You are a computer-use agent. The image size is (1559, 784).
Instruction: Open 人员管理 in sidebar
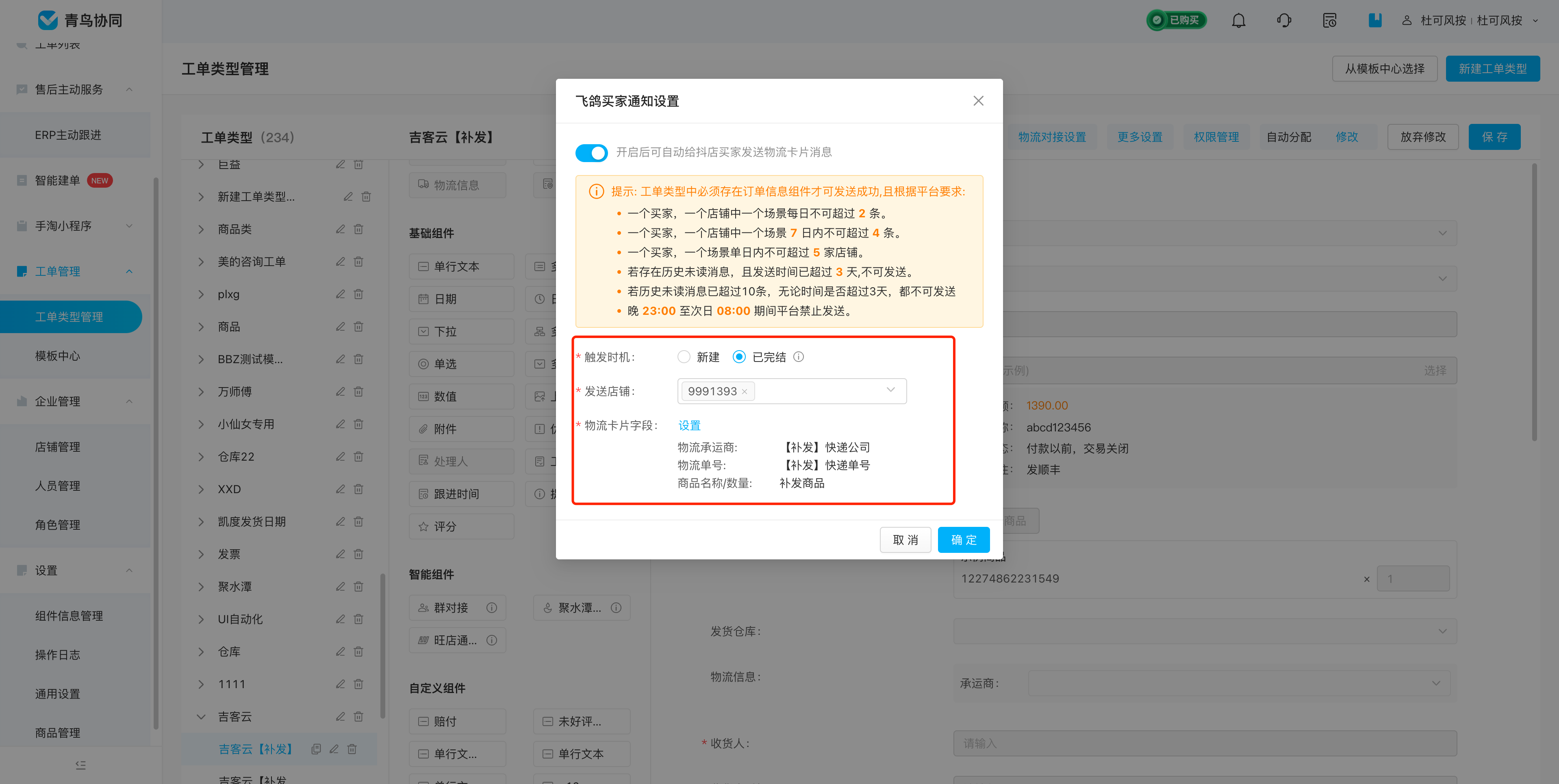click(x=57, y=486)
